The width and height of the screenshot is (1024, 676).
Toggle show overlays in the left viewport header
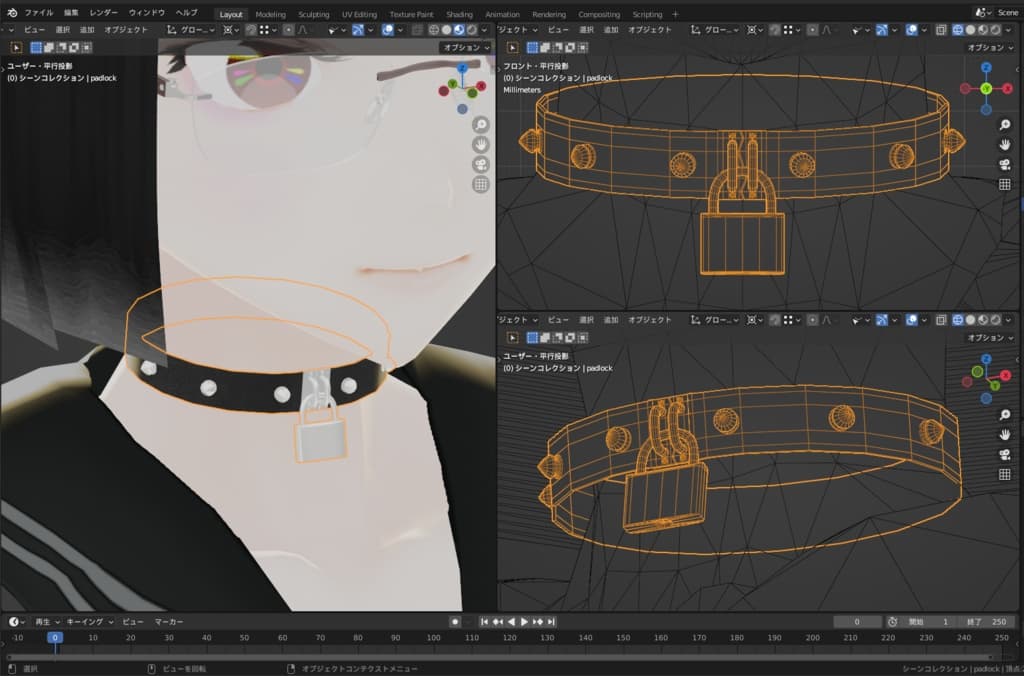point(387,30)
